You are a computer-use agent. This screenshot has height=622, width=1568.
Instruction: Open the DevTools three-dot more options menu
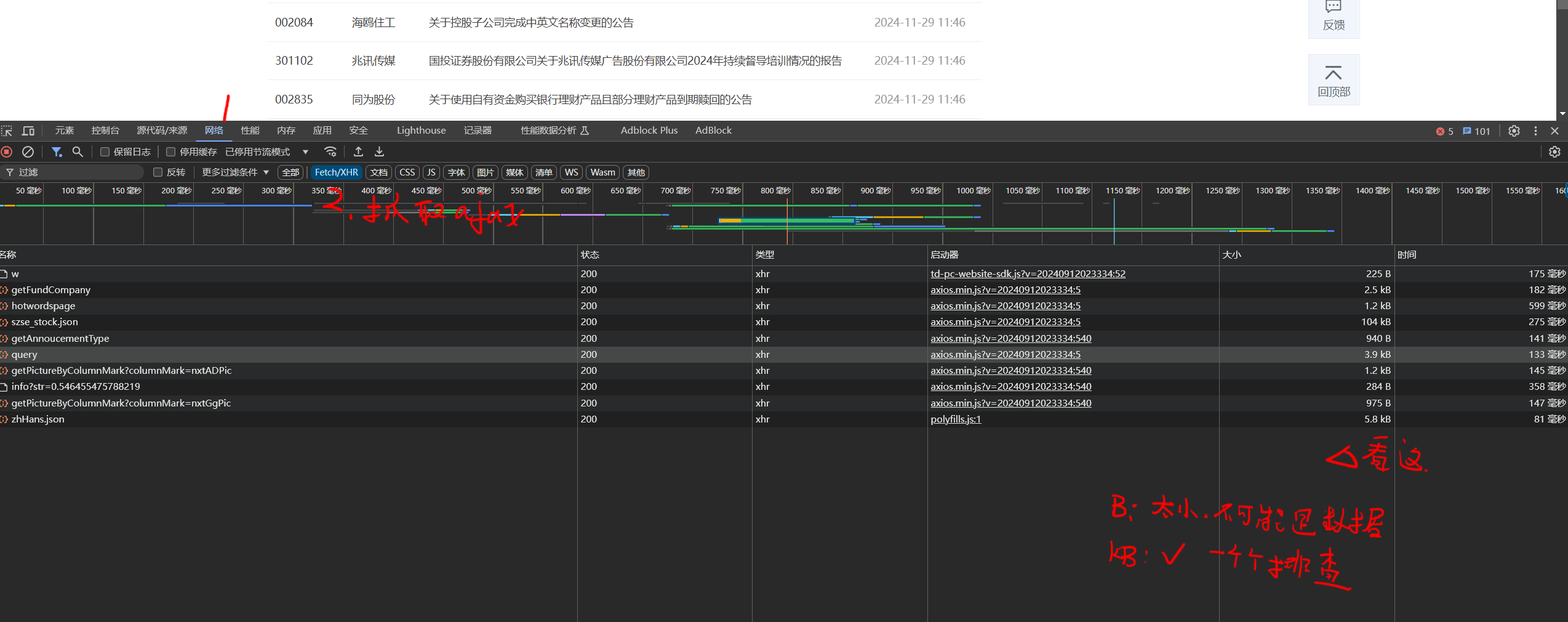point(1535,131)
